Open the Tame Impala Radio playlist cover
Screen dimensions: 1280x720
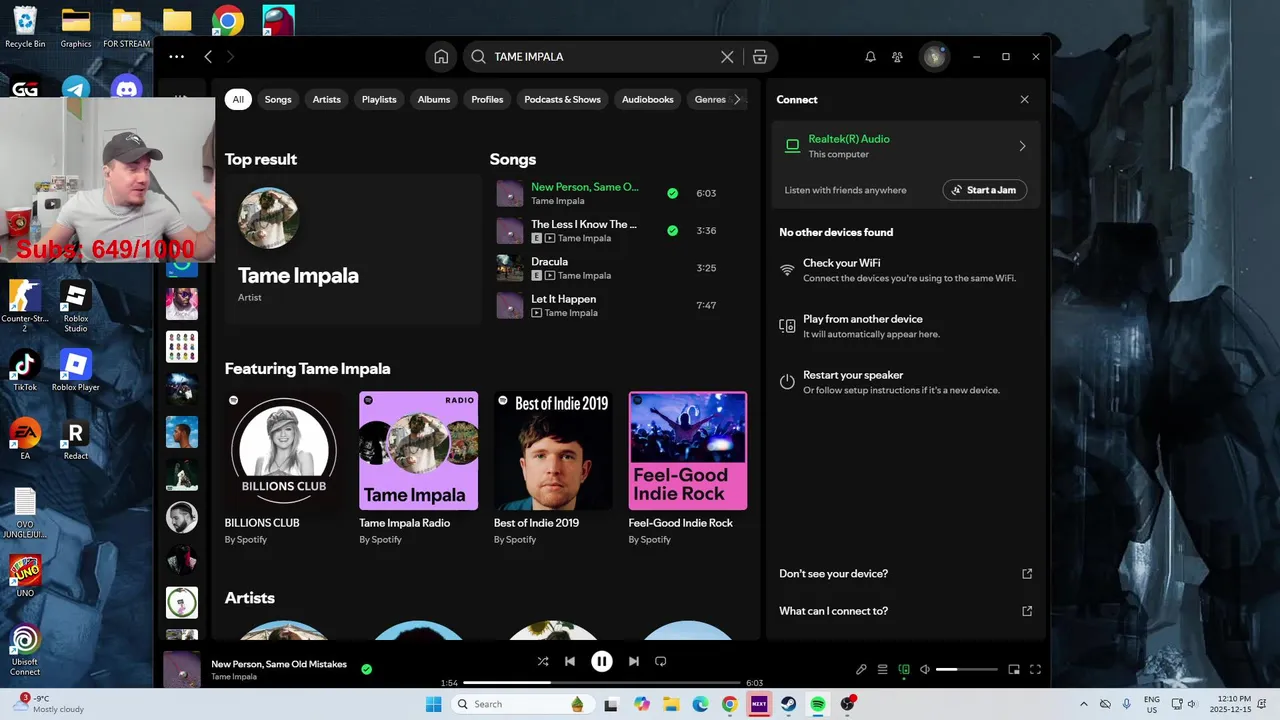click(x=419, y=451)
